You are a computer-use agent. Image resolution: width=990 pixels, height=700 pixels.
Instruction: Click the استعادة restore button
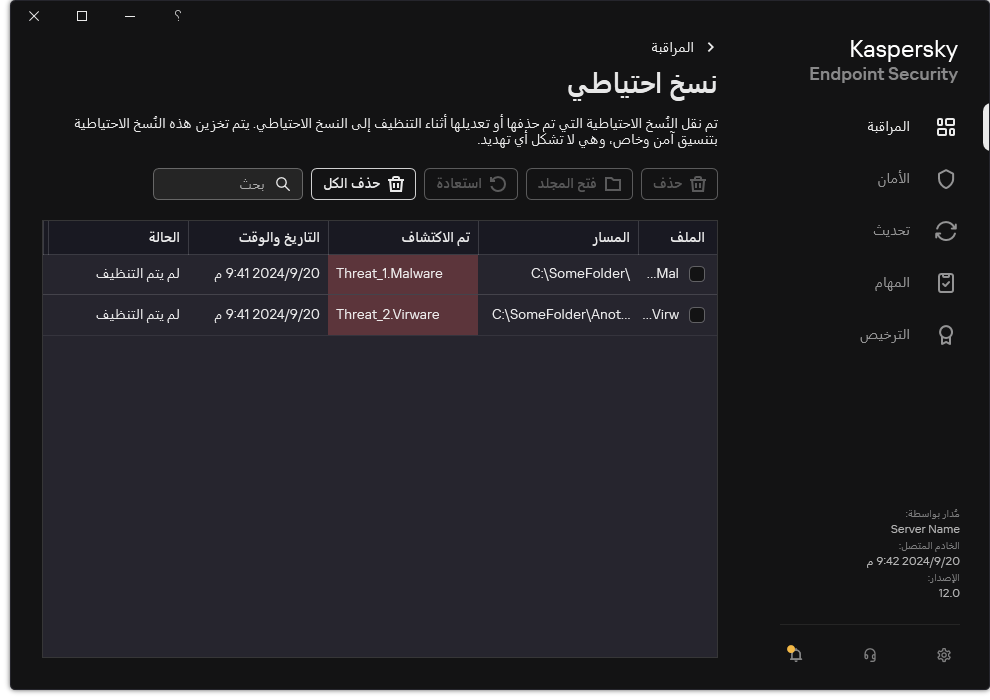(x=470, y=184)
